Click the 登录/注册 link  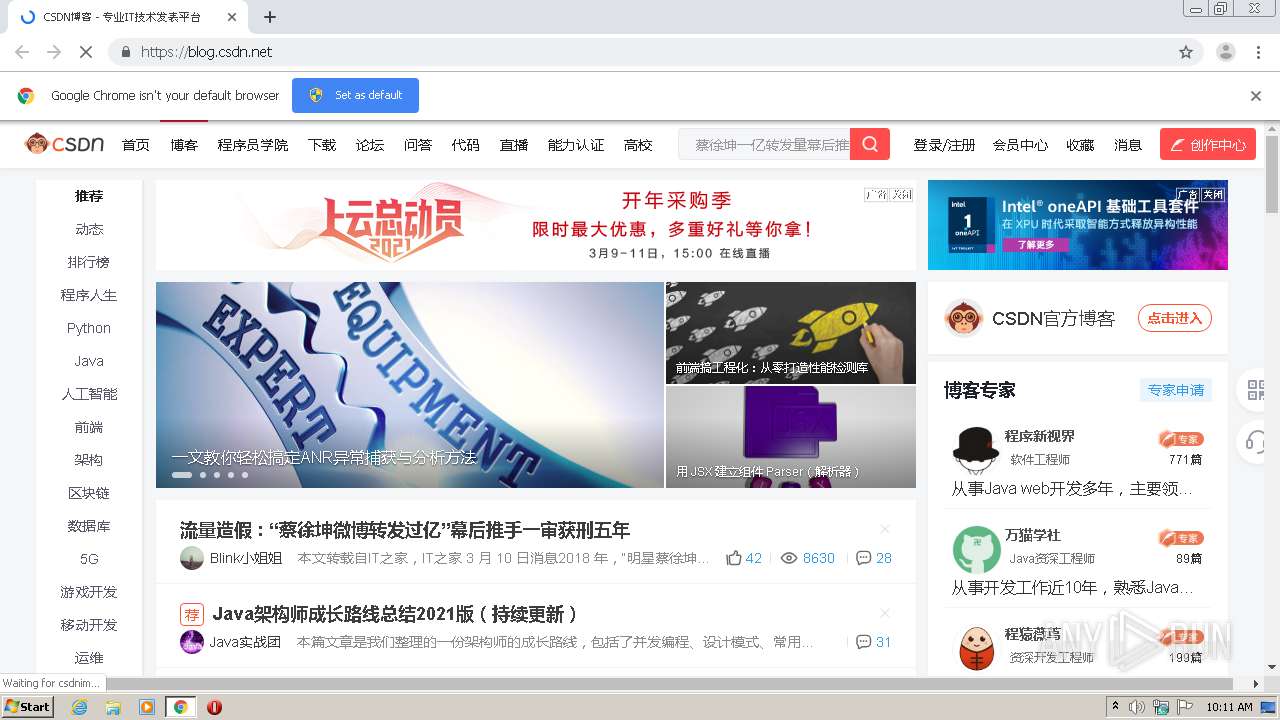click(944, 145)
